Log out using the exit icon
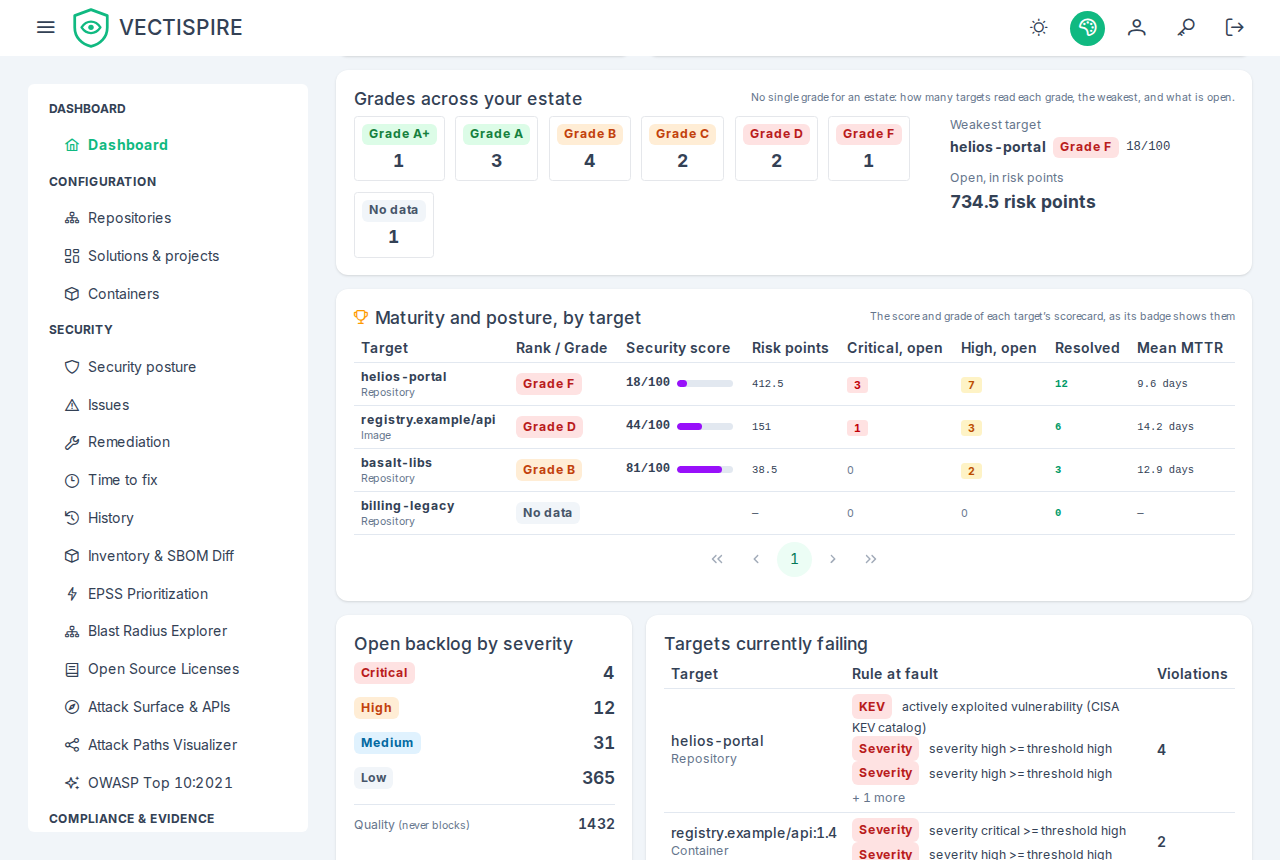 (x=1235, y=27)
